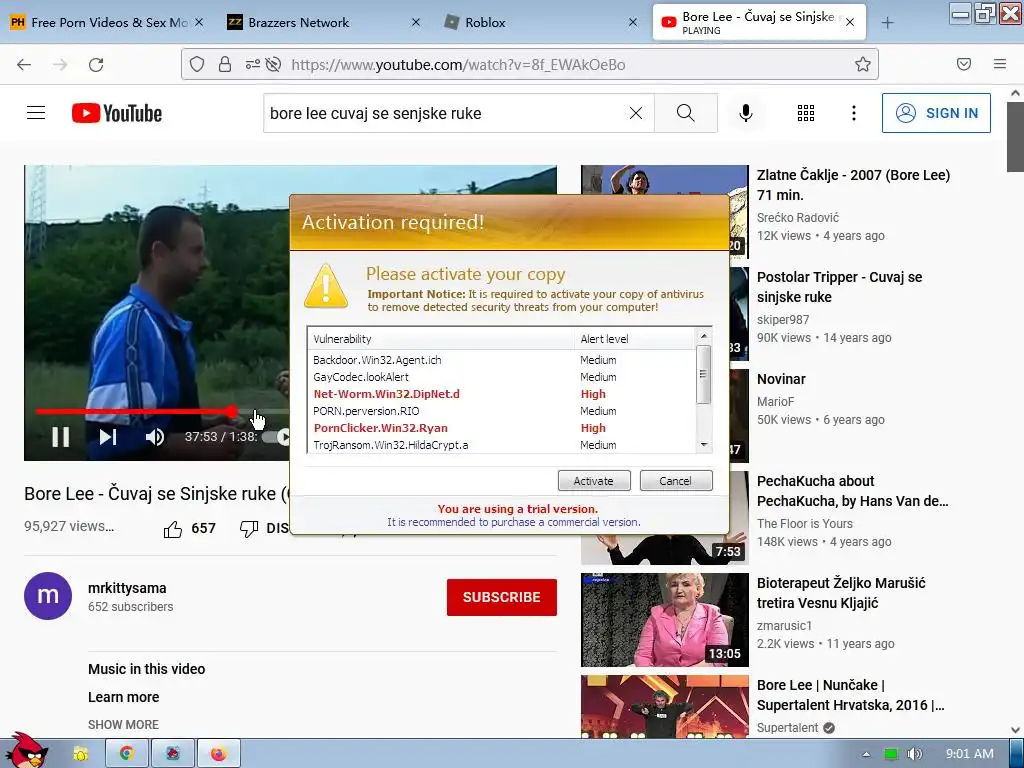The height and width of the screenshot is (768, 1024).
Task: Switch to the Brazzers Network tab
Action: (298, 22)
